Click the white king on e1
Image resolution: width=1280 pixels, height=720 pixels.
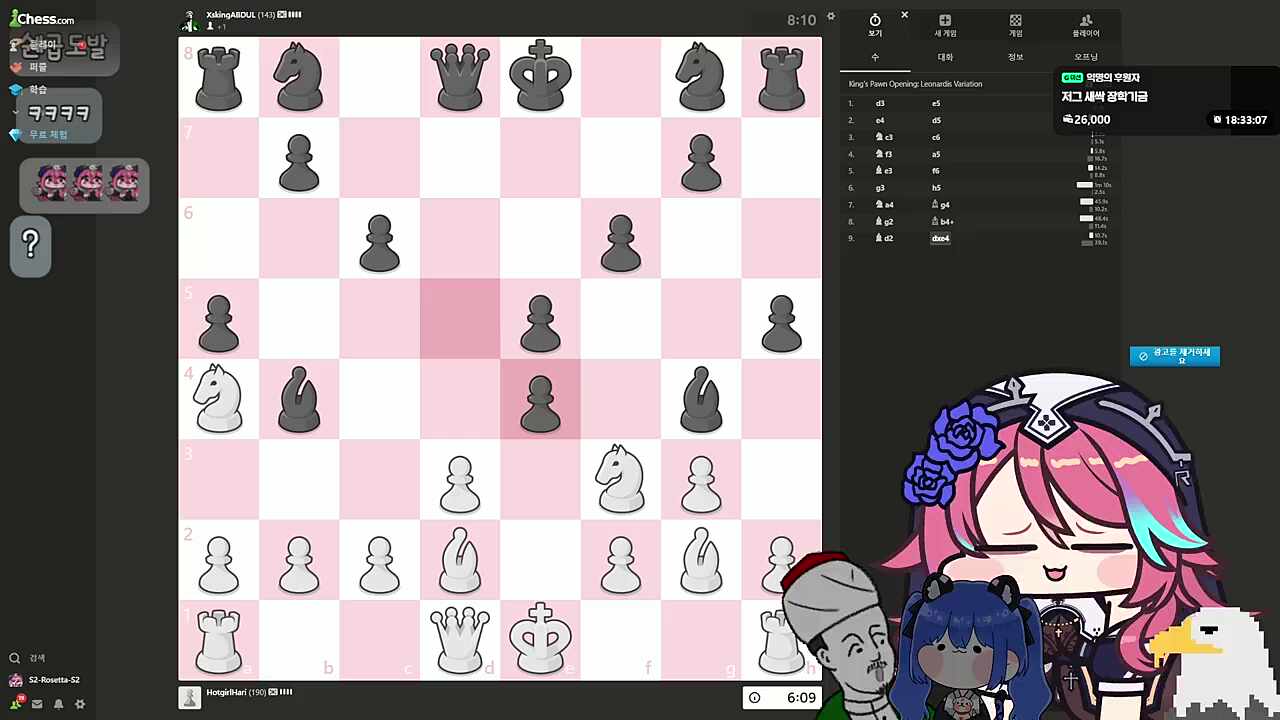click(x=540, y=637)
